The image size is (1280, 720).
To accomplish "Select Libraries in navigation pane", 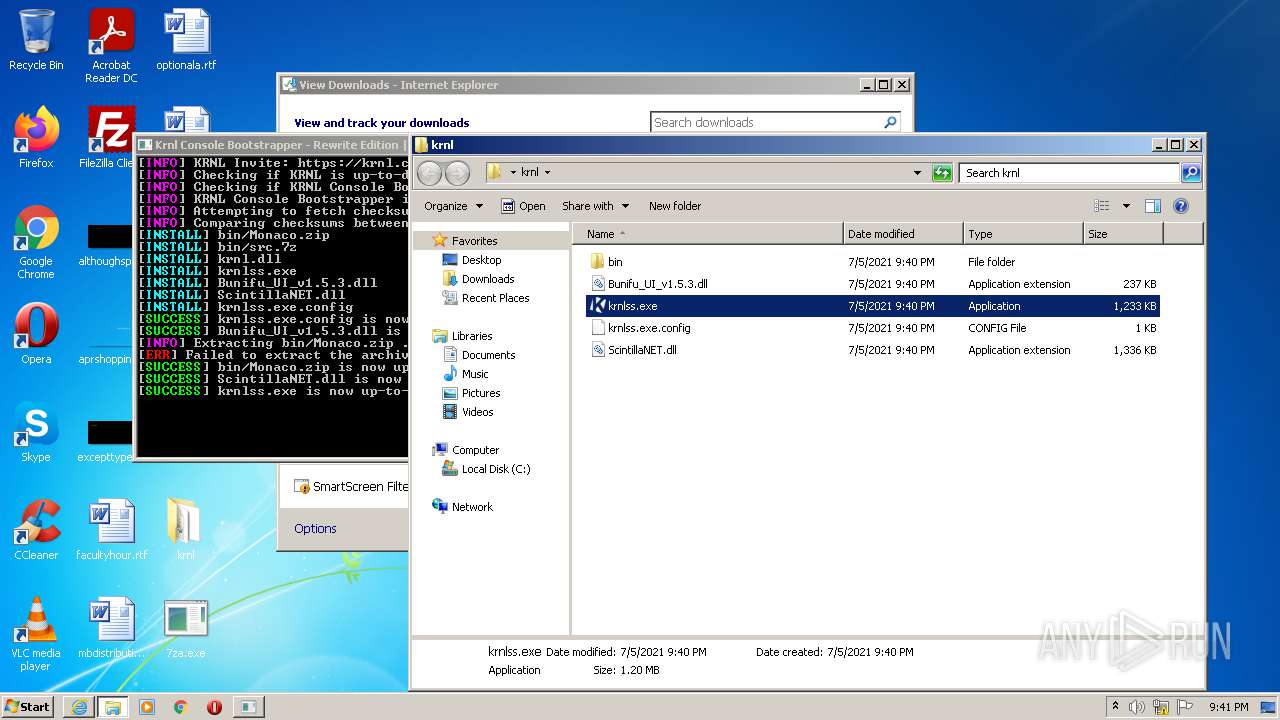I will 471,336.
